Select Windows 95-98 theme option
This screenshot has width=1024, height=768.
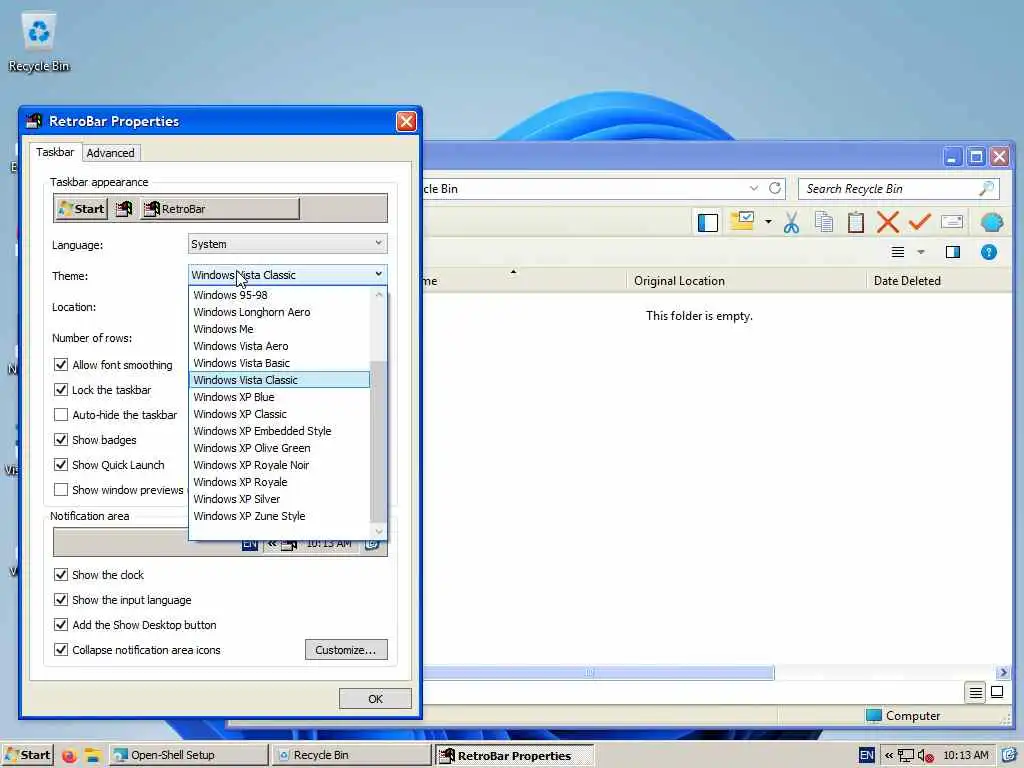[x=279, y=295]
